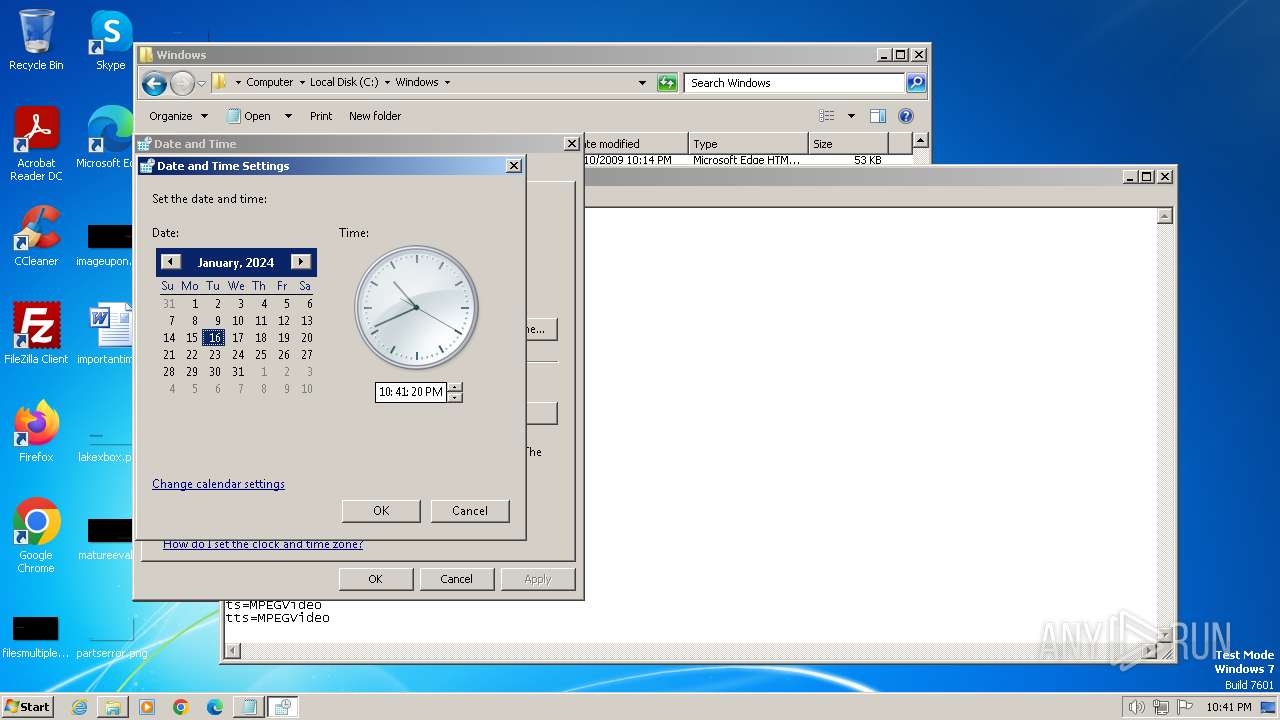
Task: Toggle the preview pane icon
Action: point(877,116)
